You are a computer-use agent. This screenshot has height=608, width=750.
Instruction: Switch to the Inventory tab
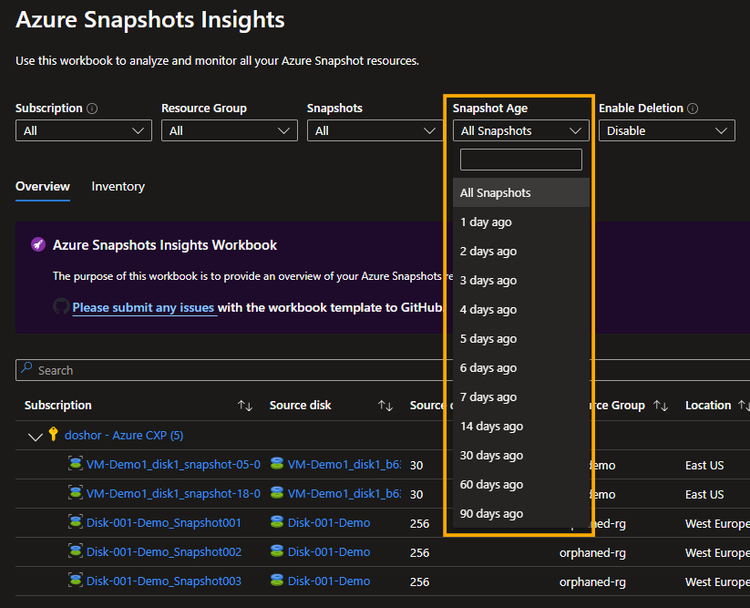point(118,186)
